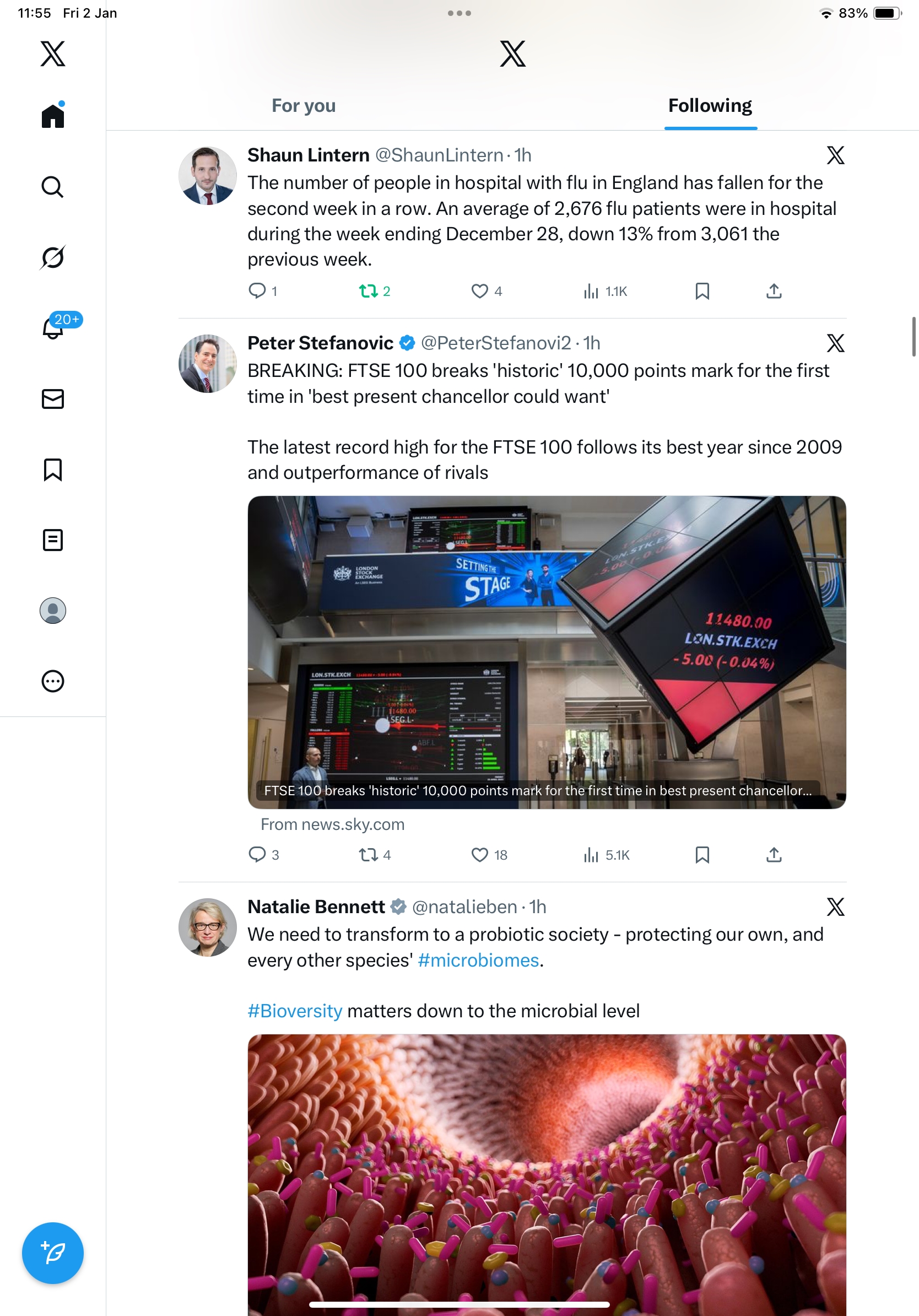Open more options circle in sidebar
The image size is (919, 1316).
click(x=53, y=681)
